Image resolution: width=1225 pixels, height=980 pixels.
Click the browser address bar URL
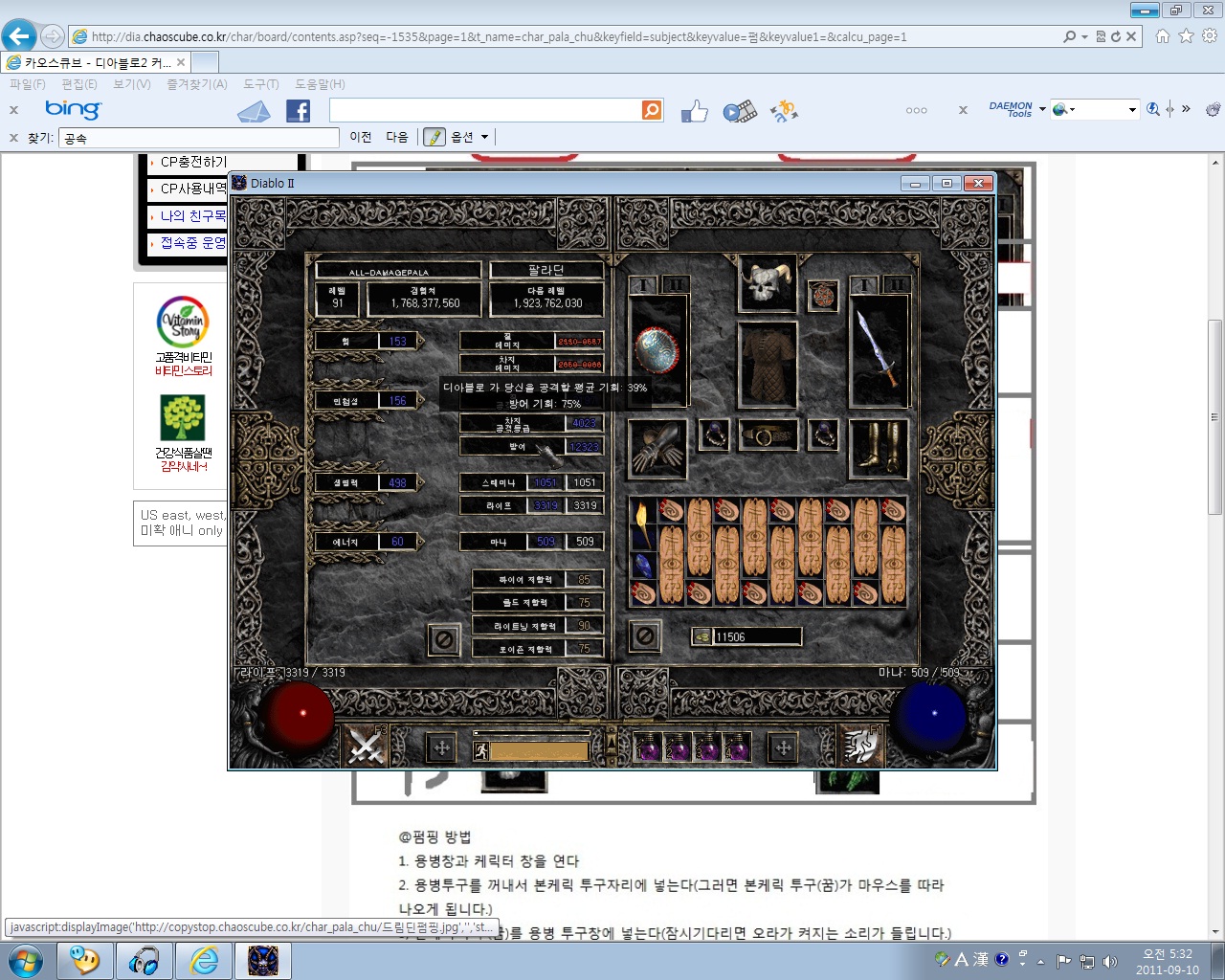[499, 36]
